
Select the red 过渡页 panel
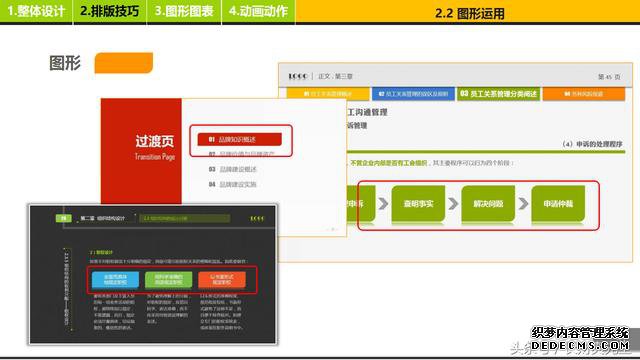pyautogui.click(x=141, y=151)
